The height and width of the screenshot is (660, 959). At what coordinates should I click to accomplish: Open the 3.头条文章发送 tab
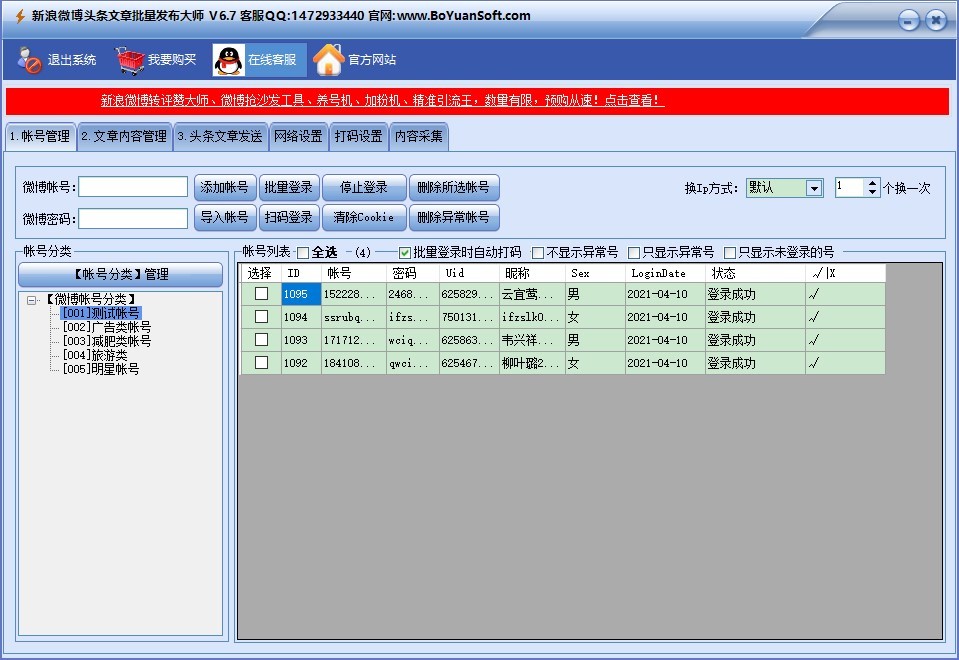(220, 136)
